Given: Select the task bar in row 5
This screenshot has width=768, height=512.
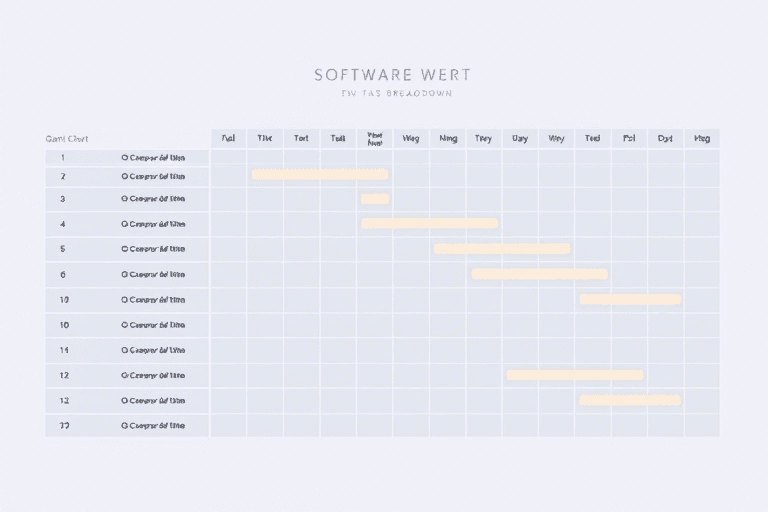Looking at the screenshot, I should click(x=501, y=249).
